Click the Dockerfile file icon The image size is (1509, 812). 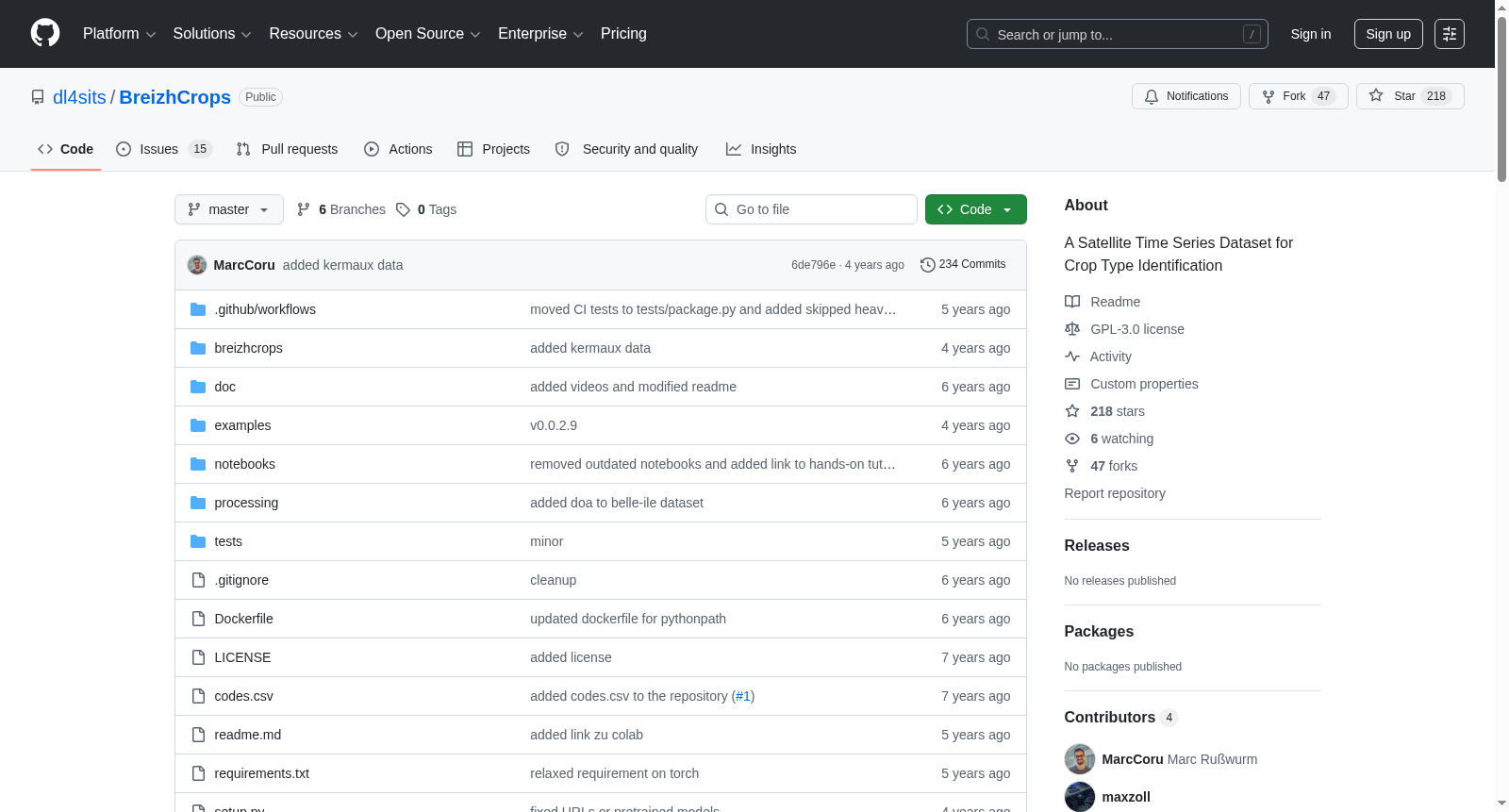coord(198,619)
